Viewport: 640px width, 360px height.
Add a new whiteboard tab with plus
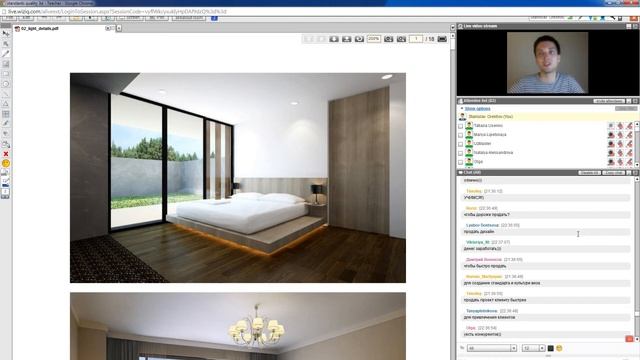pos(119,28)
